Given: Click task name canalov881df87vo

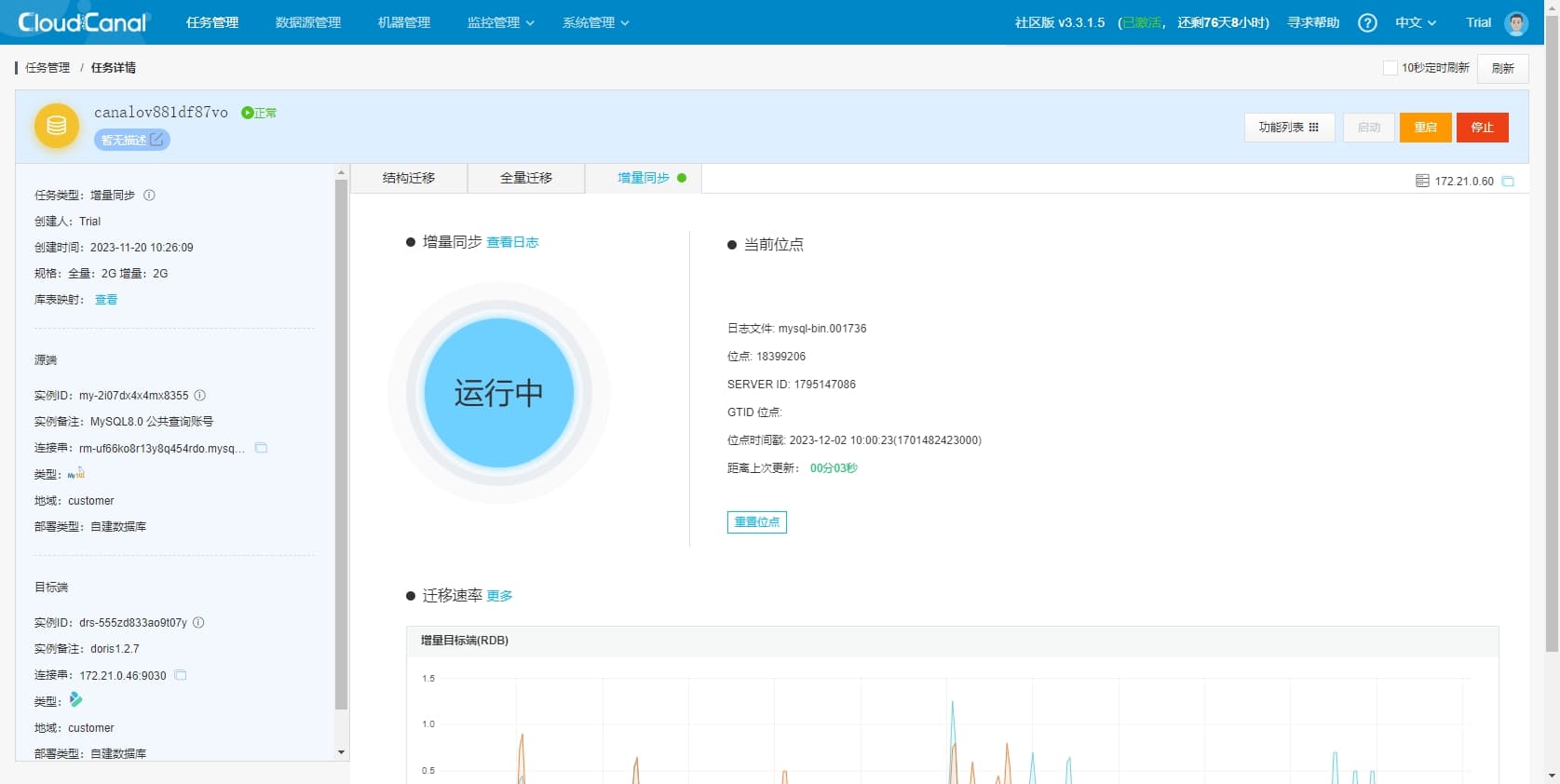Looking at the screenshot, I should (x=161, y=113).
